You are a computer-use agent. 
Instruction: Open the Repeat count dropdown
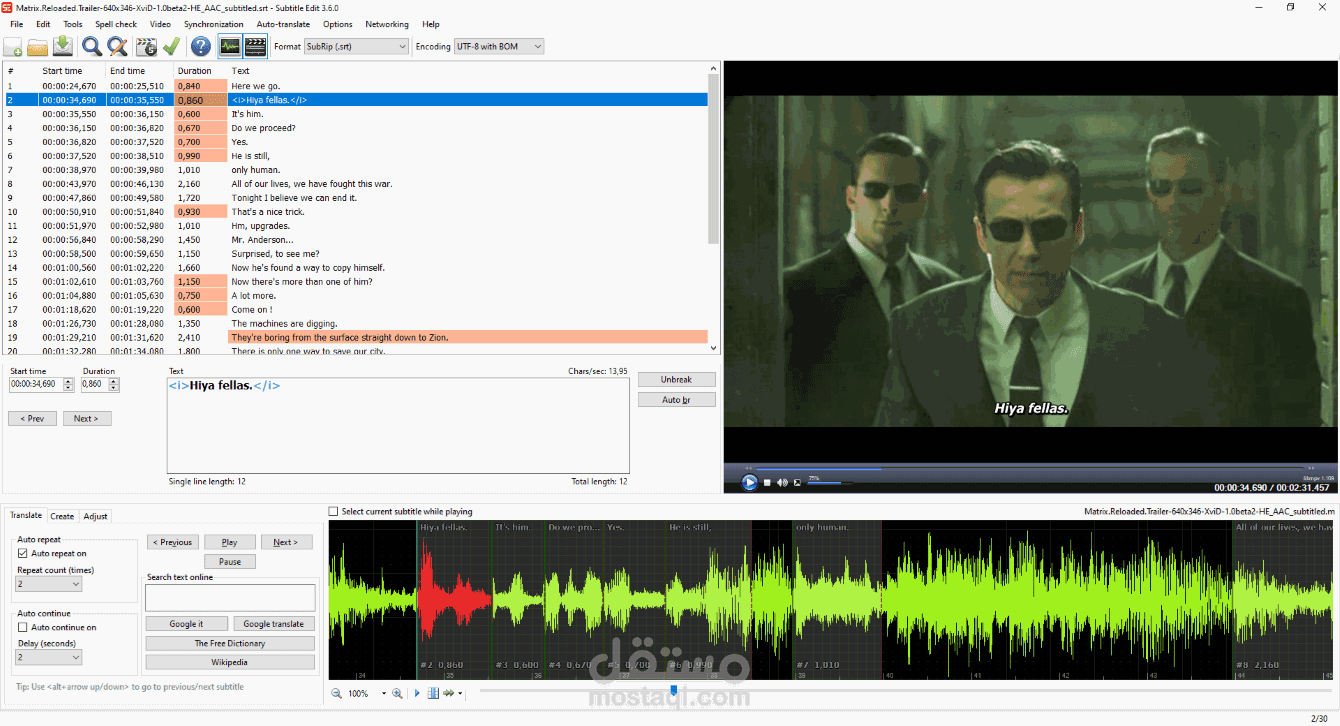[x=48, y=583]
